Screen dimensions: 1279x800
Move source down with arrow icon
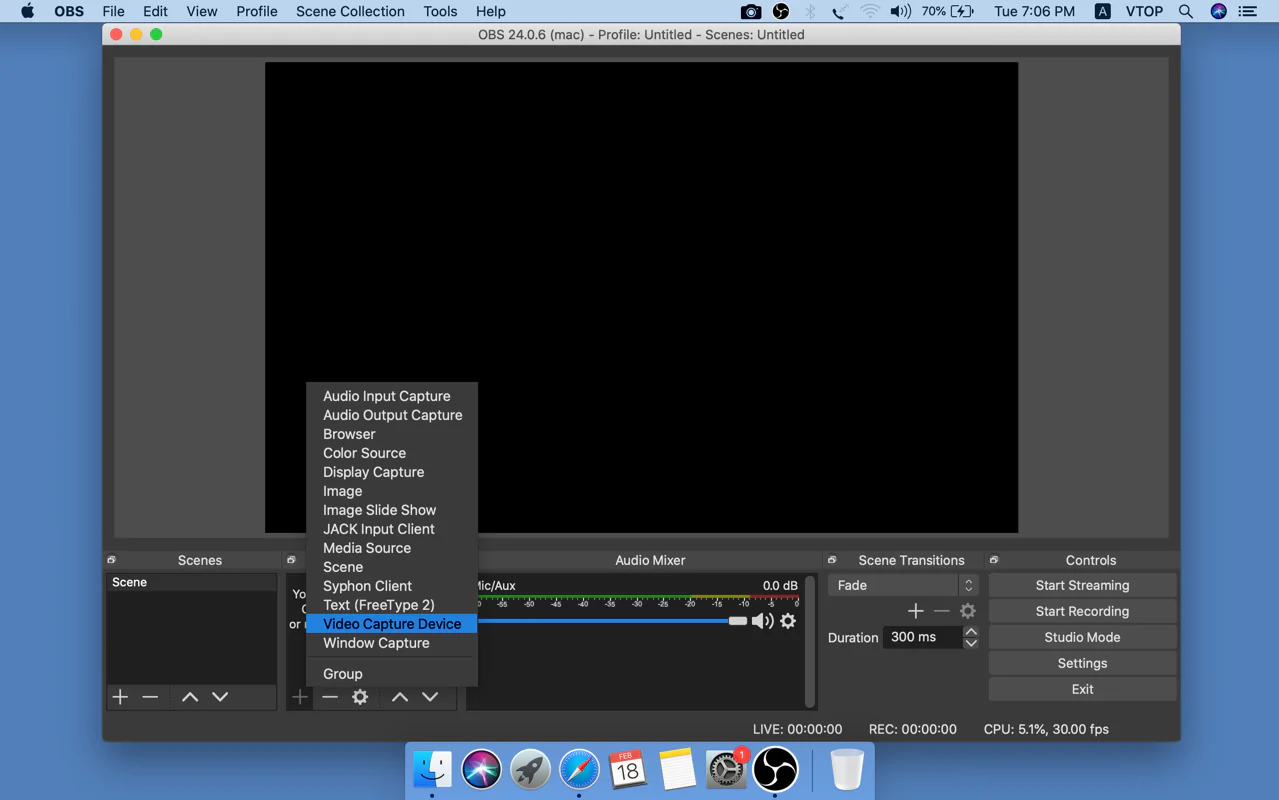tap(430, 697)
